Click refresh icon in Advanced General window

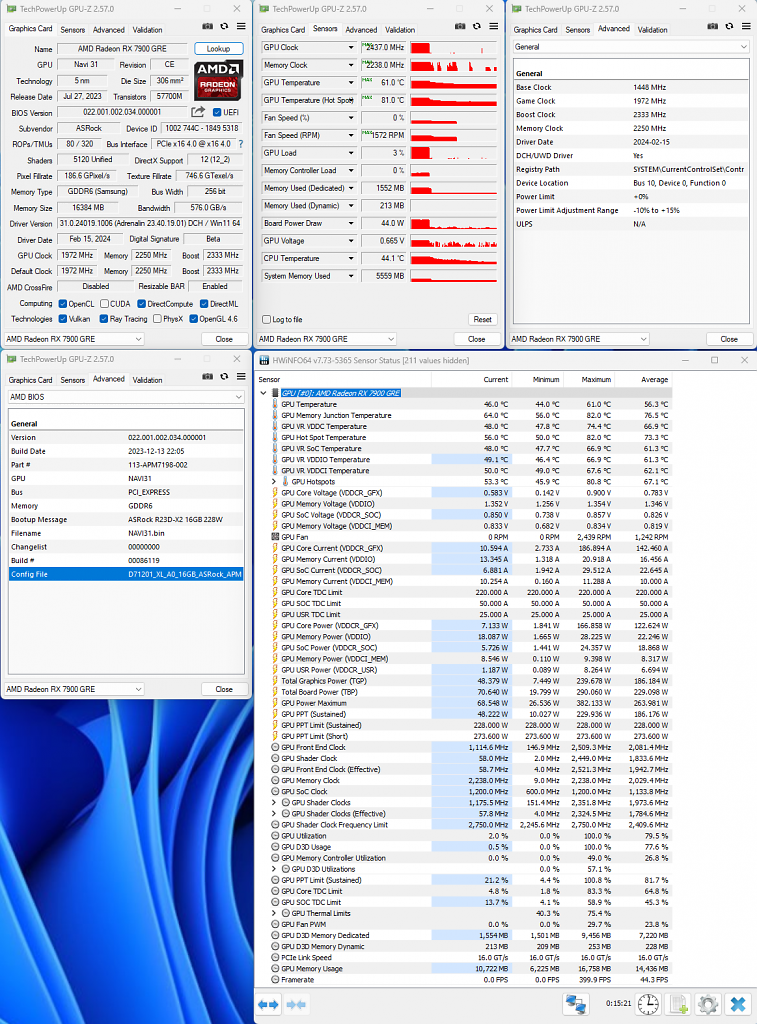[729, 27]
